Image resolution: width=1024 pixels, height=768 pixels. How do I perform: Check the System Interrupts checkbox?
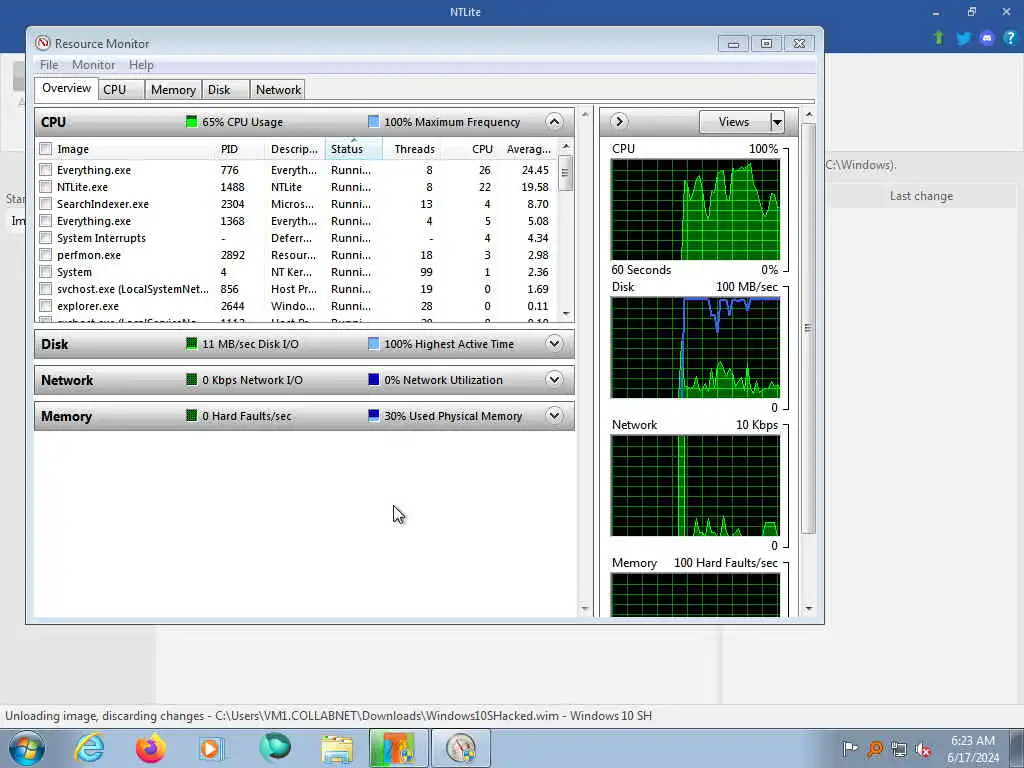[x=46, y=238]
